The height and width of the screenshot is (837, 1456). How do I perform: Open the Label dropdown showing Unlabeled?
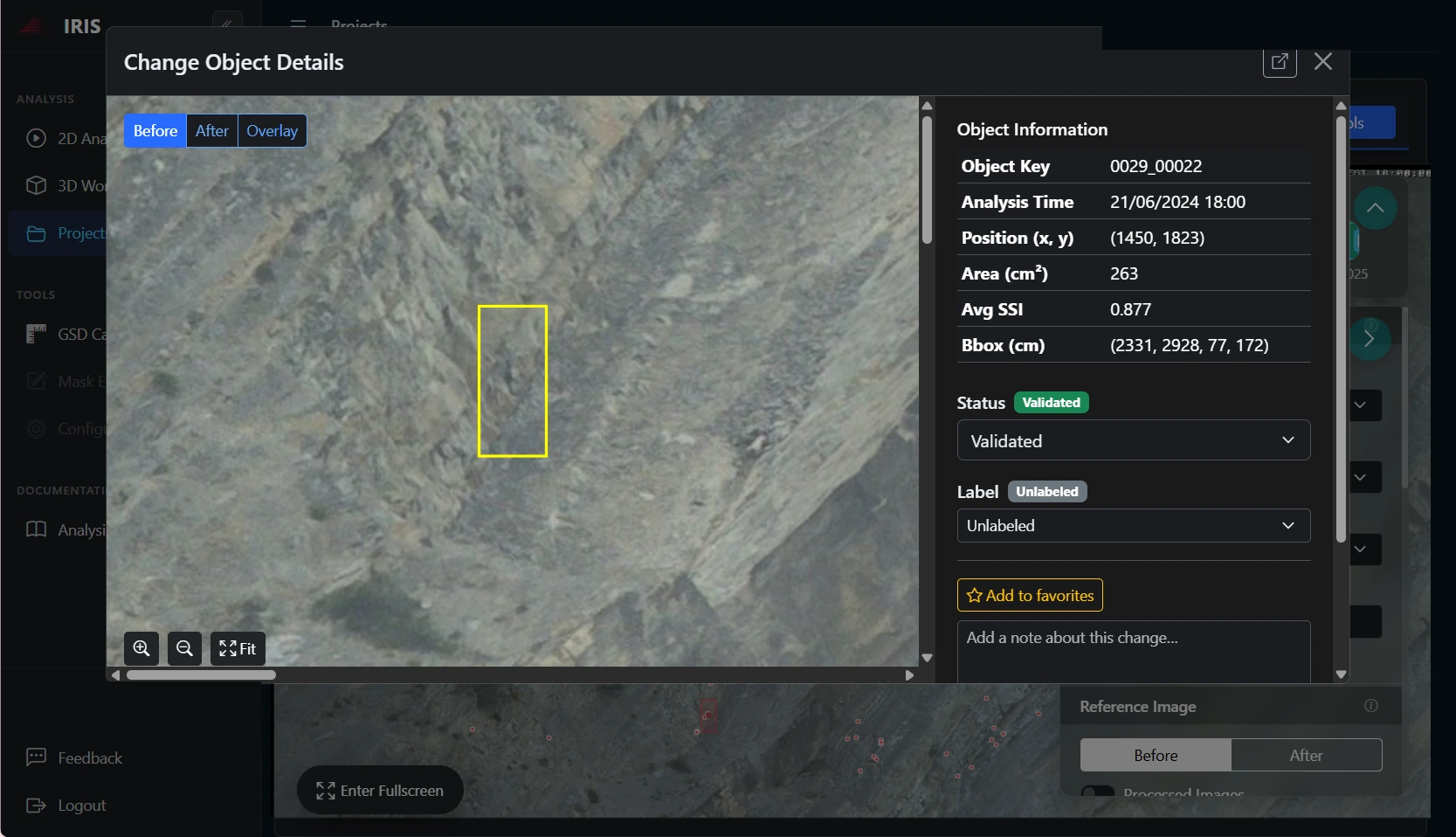[1134, 526]
